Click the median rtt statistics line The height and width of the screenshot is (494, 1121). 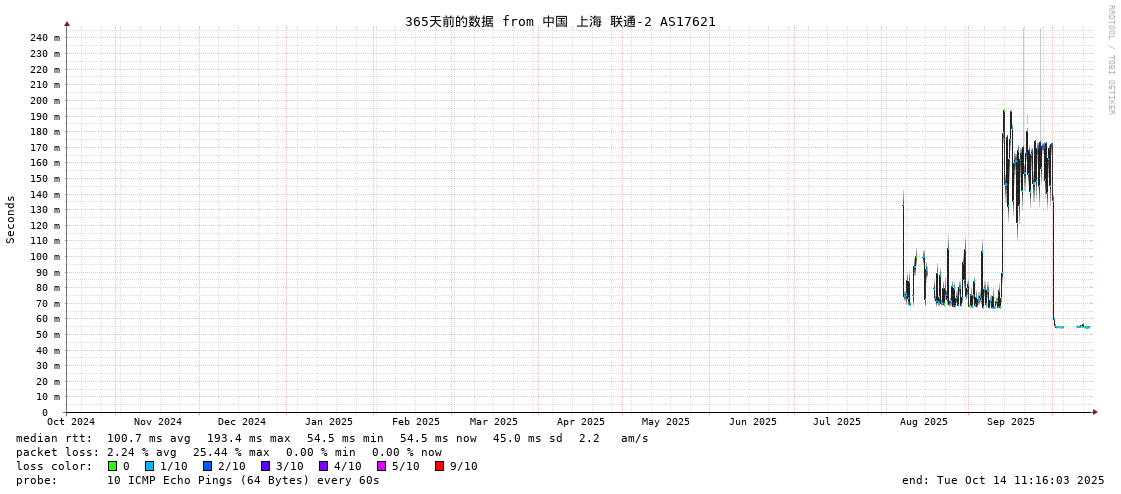coord(331,438)
